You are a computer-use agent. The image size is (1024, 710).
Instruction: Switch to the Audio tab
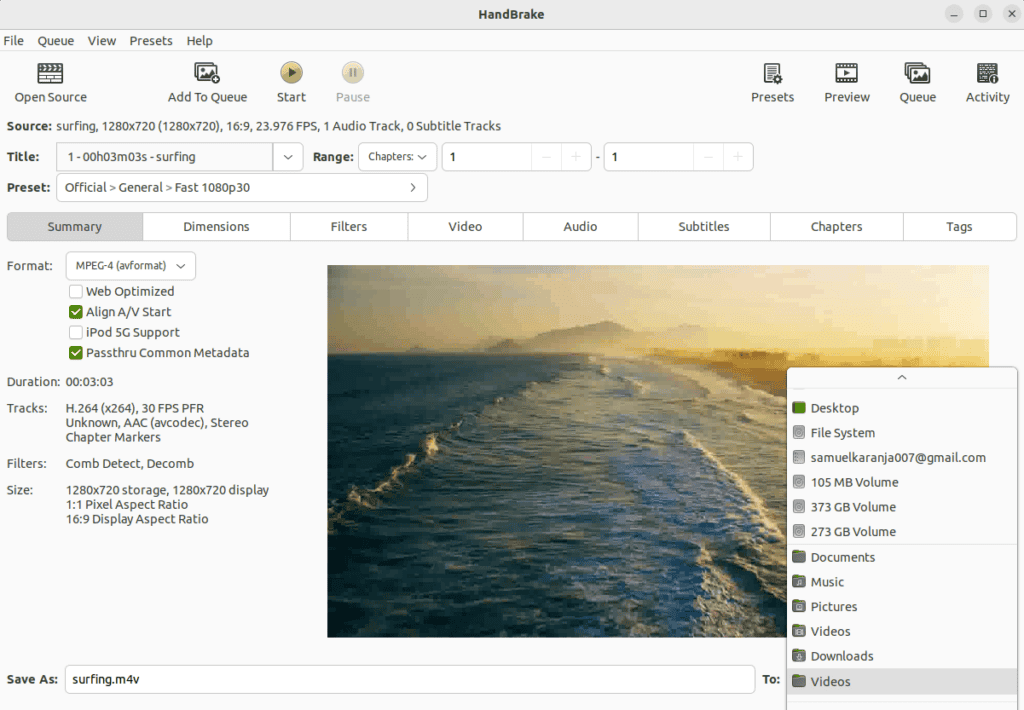point(580,227)
